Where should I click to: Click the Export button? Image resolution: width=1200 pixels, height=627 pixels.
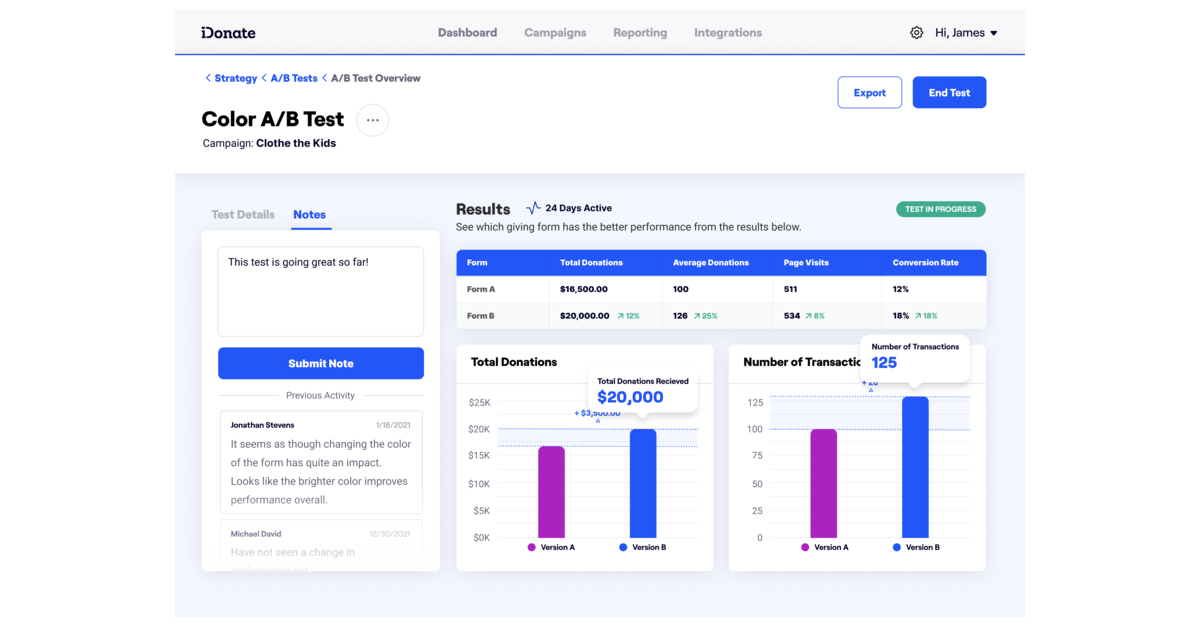tap(869, 92)
